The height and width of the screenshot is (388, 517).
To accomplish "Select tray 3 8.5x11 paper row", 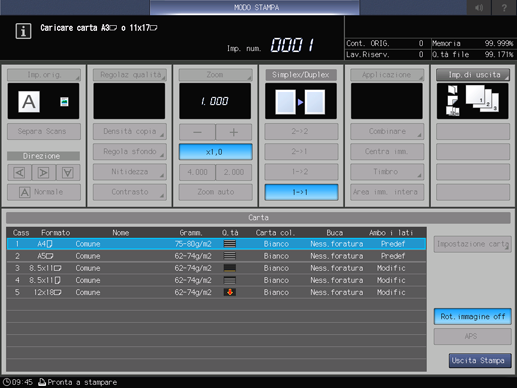I will 216,268.
